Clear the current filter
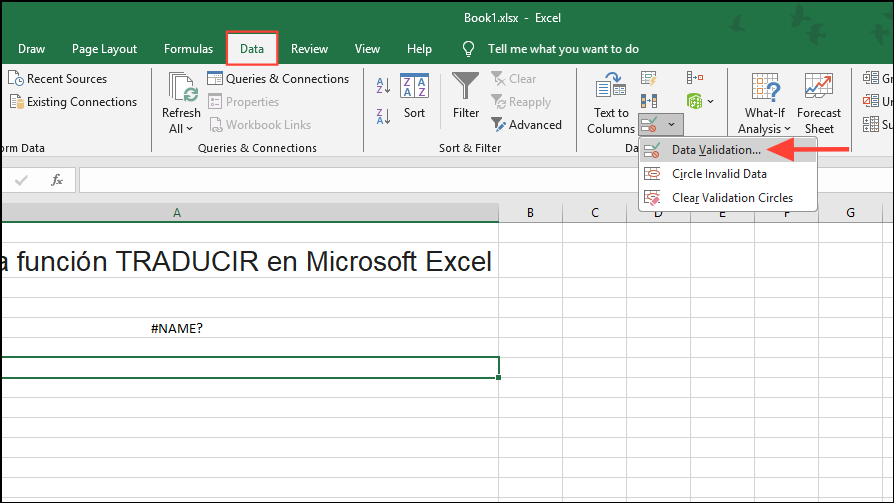The image size is (894, 503). [x=514, y=79]
